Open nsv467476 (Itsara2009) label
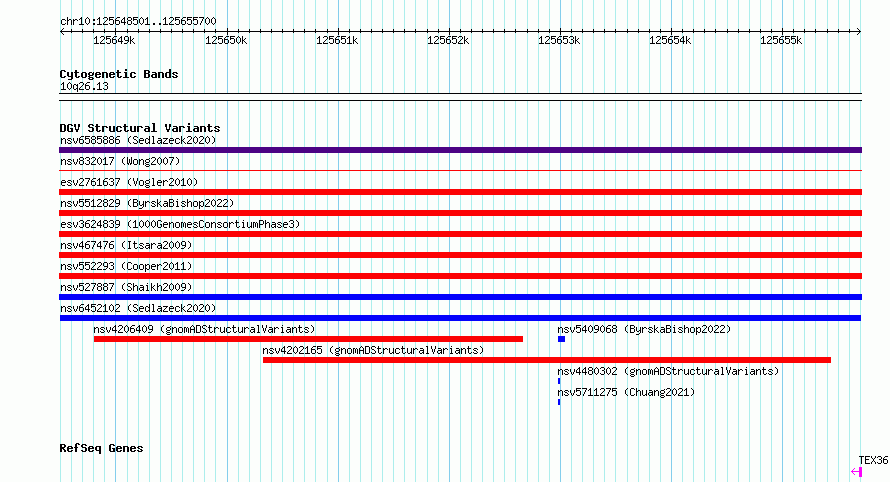This screenshot has width=890, height=482. pyautogui.click(x=126, y=245)
